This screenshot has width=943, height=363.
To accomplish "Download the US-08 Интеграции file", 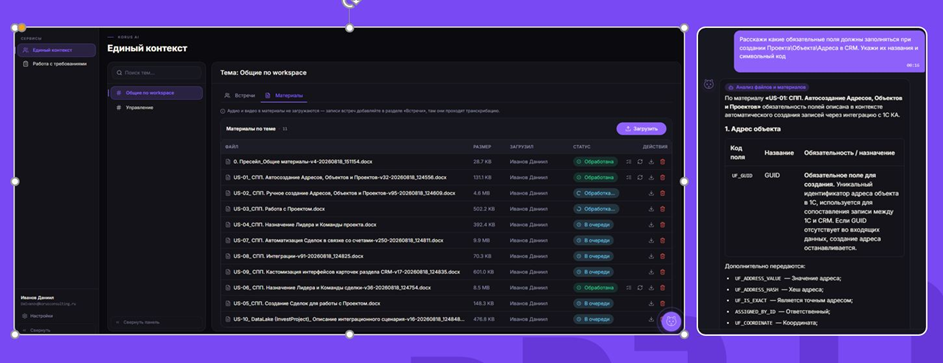I will pos(651,256).
